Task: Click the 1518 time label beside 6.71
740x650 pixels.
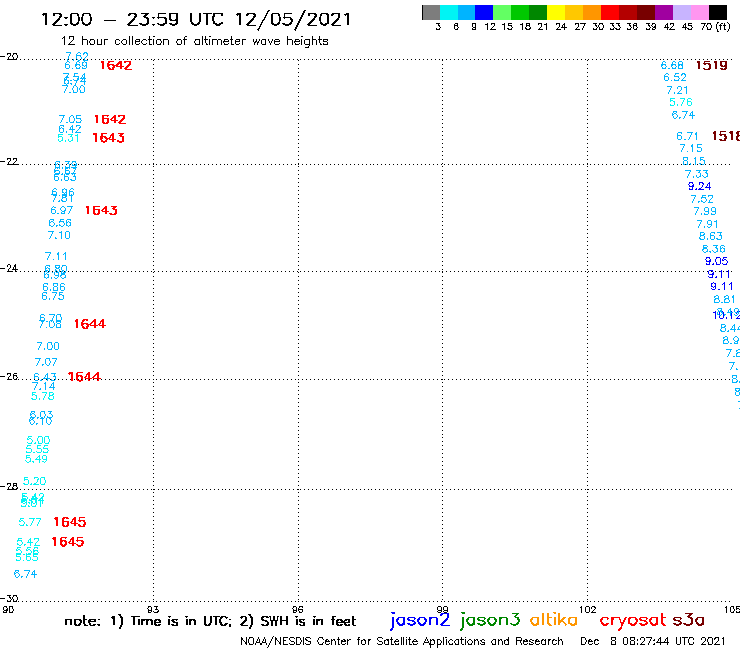Action: pos(725,136)
